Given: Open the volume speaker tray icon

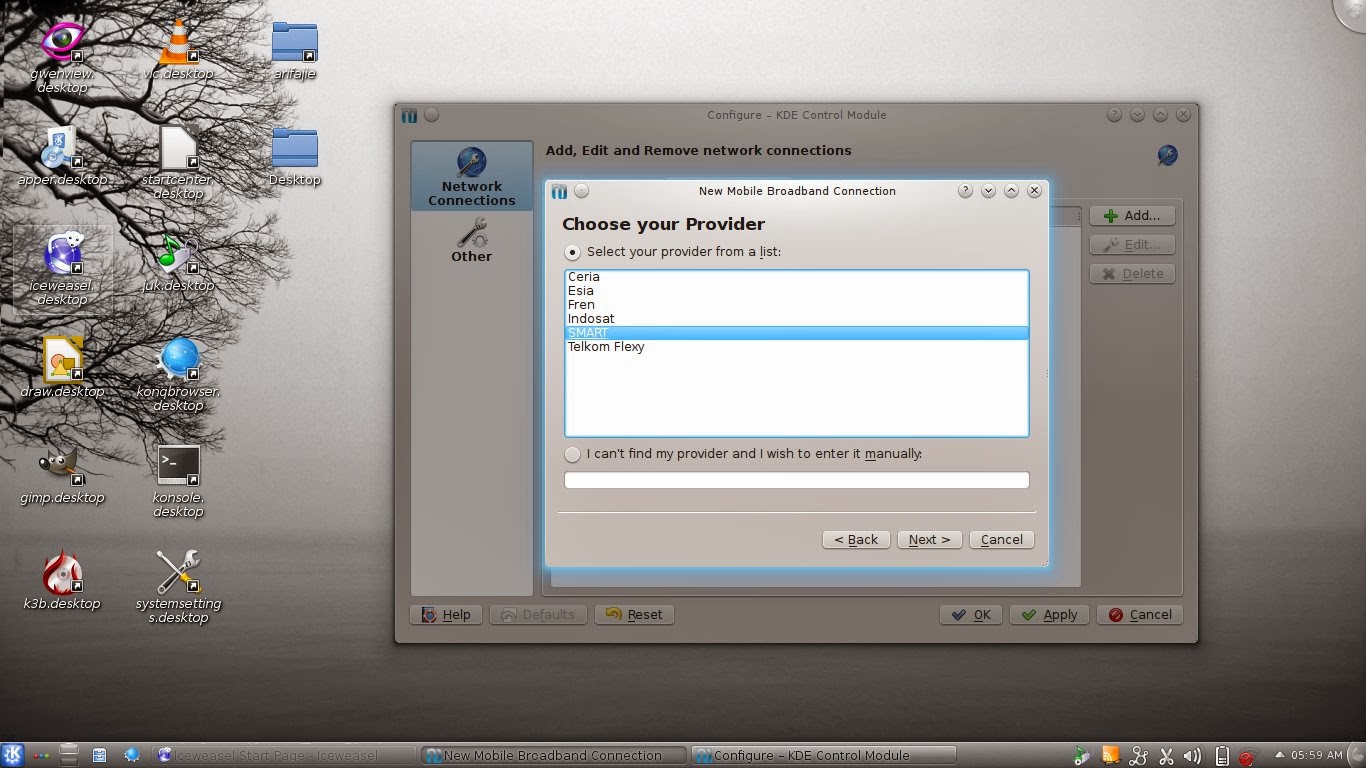Looking at the screenshot, I should pos(1192,756).
